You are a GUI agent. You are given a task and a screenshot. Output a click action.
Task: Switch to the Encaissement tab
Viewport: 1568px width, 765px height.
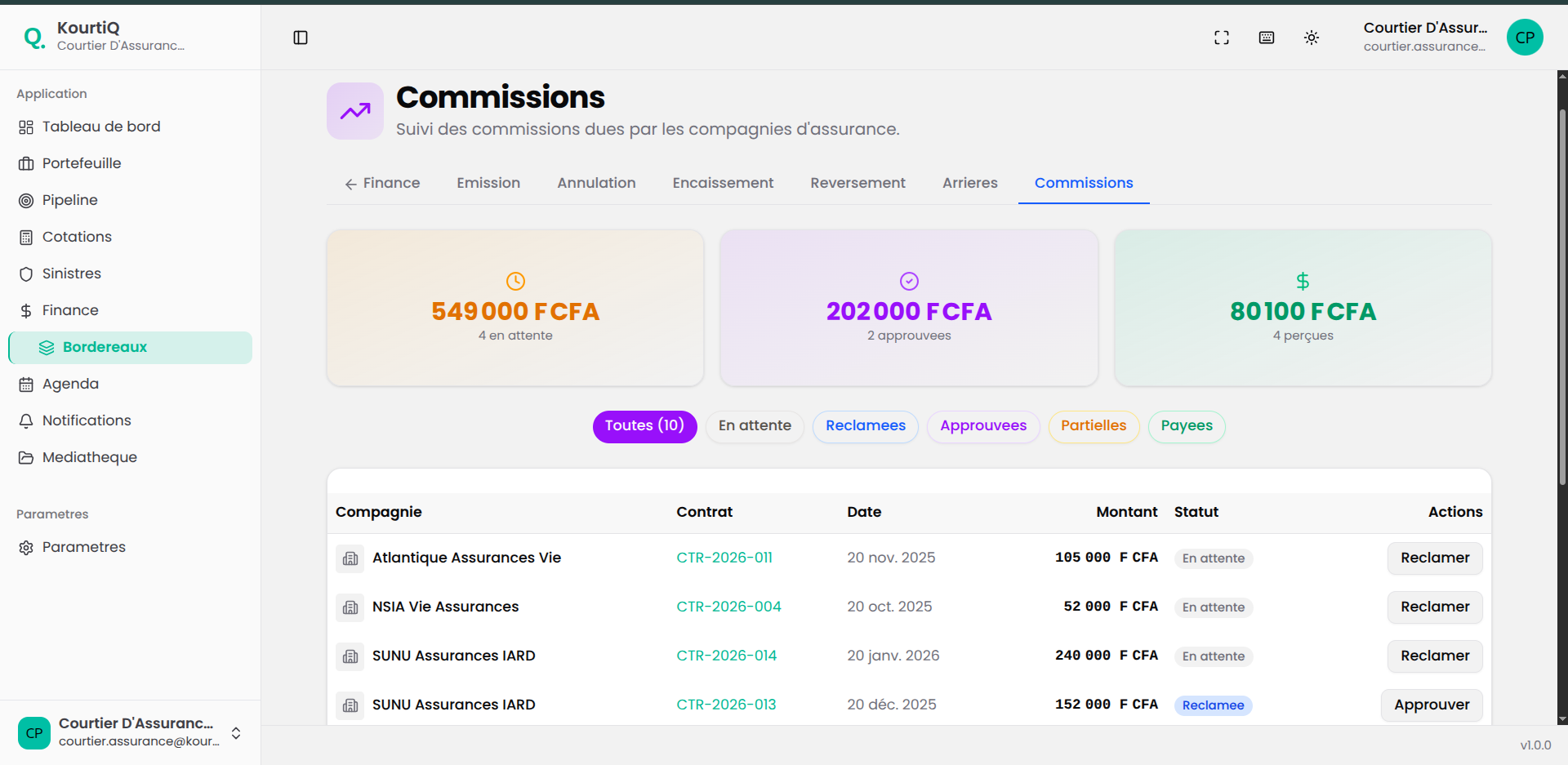click(723, 183)
